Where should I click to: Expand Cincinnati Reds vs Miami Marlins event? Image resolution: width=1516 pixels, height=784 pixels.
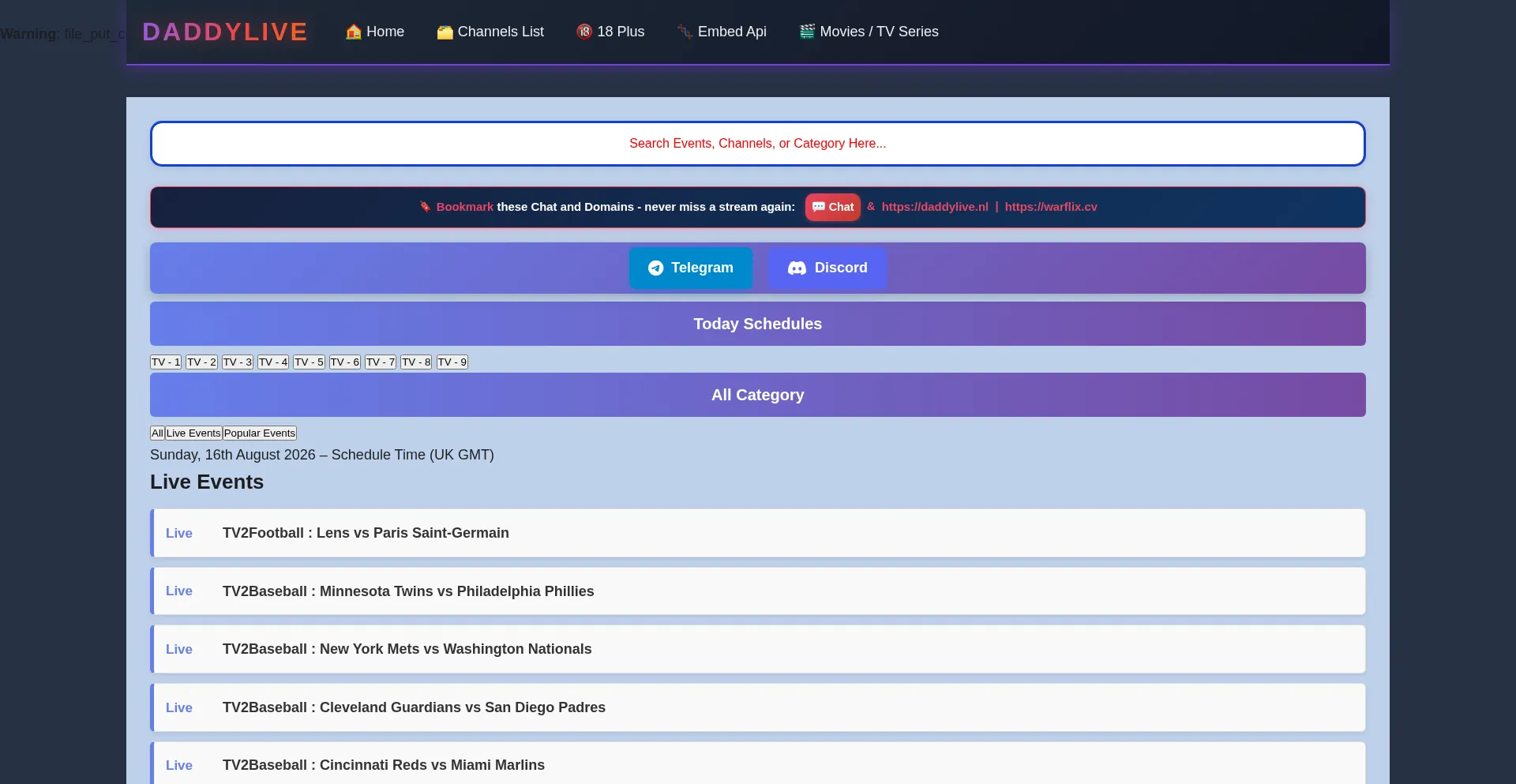pyautogui.click(x=758, y=763)
